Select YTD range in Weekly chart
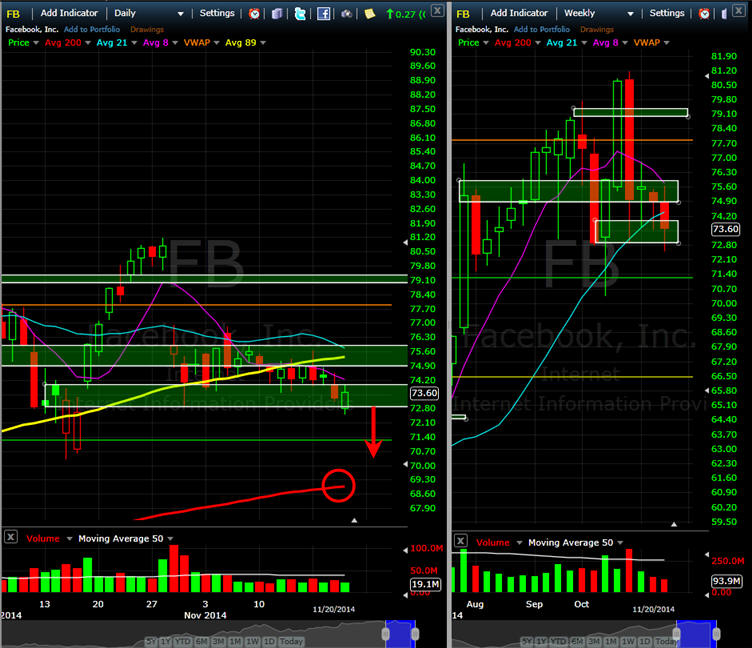The image size is (752, 648). (559, 641)
